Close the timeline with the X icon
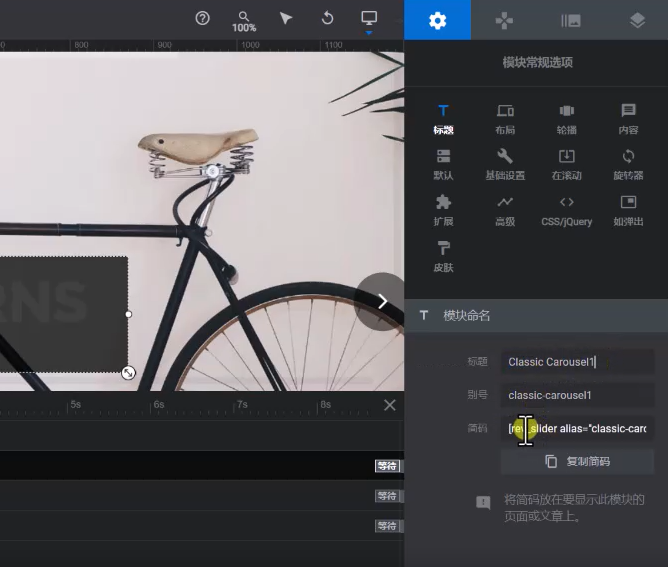668x567 pixels. click(x=389, y=405)
